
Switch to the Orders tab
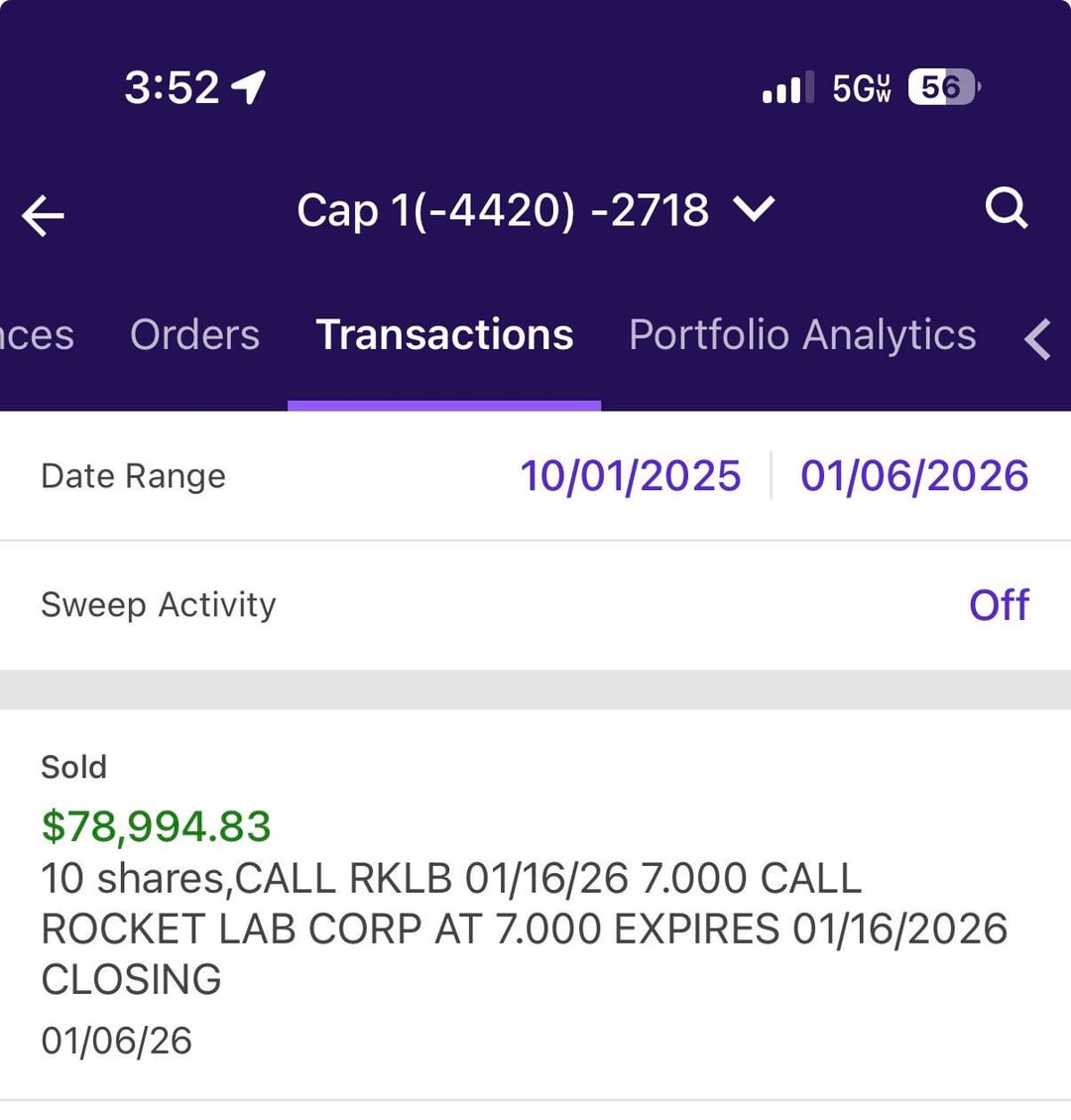(x=194, y=335)
